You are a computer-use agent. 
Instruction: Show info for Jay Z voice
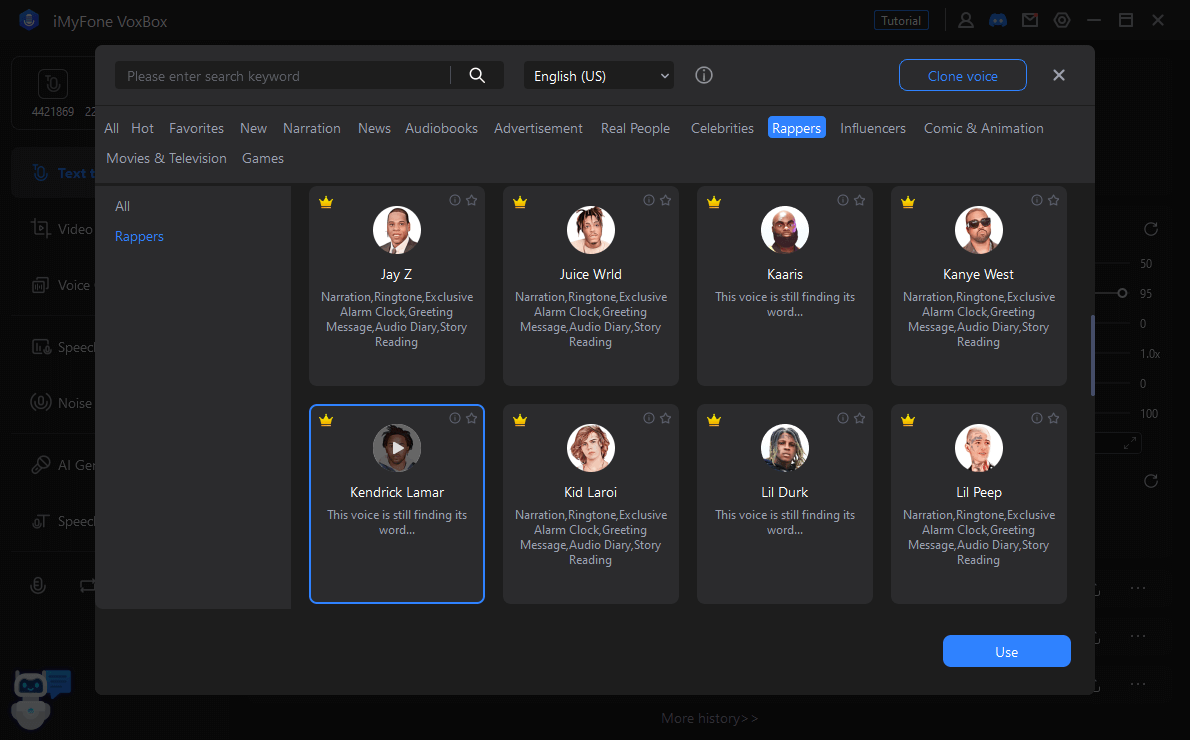click(x=455, y=200)
